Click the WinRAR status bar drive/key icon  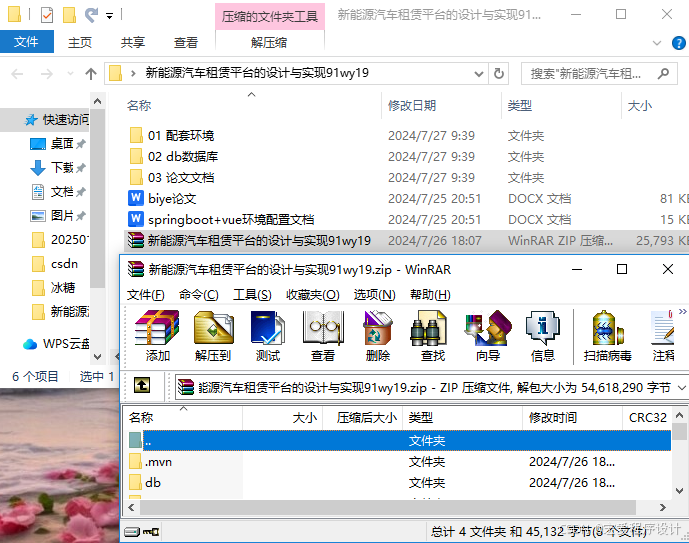pyautogui.click(x=141, y=532)
